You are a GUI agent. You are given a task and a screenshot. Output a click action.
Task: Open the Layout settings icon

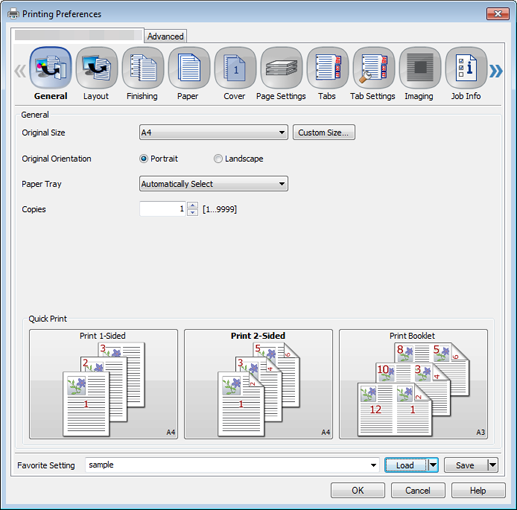point(97,68)
